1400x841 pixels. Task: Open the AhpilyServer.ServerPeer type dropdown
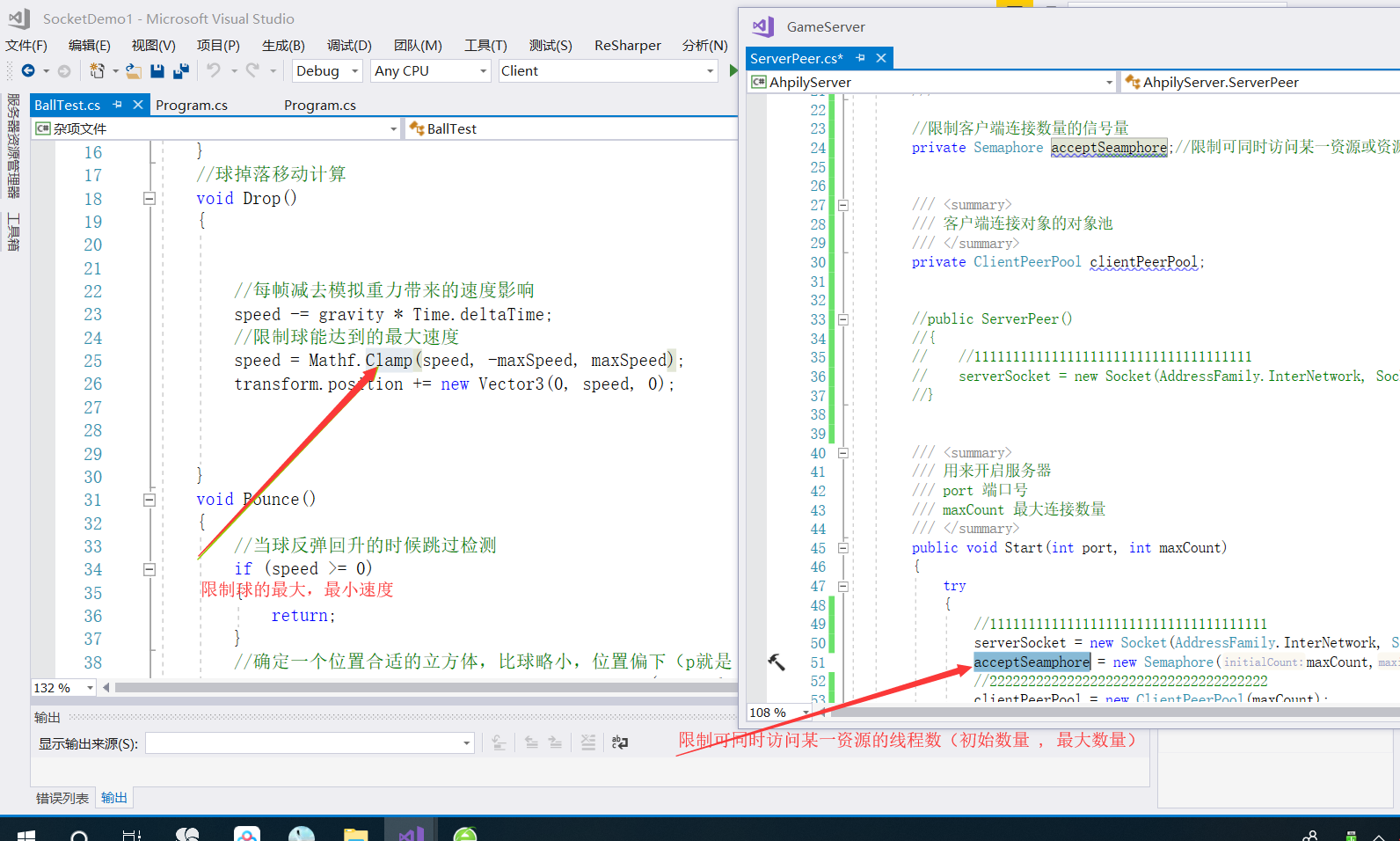point(1261,82)
